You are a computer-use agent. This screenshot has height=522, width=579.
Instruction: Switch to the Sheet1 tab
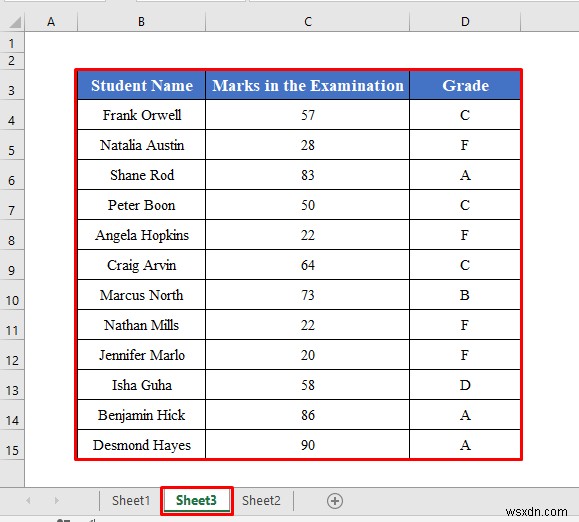click(131, 501)
